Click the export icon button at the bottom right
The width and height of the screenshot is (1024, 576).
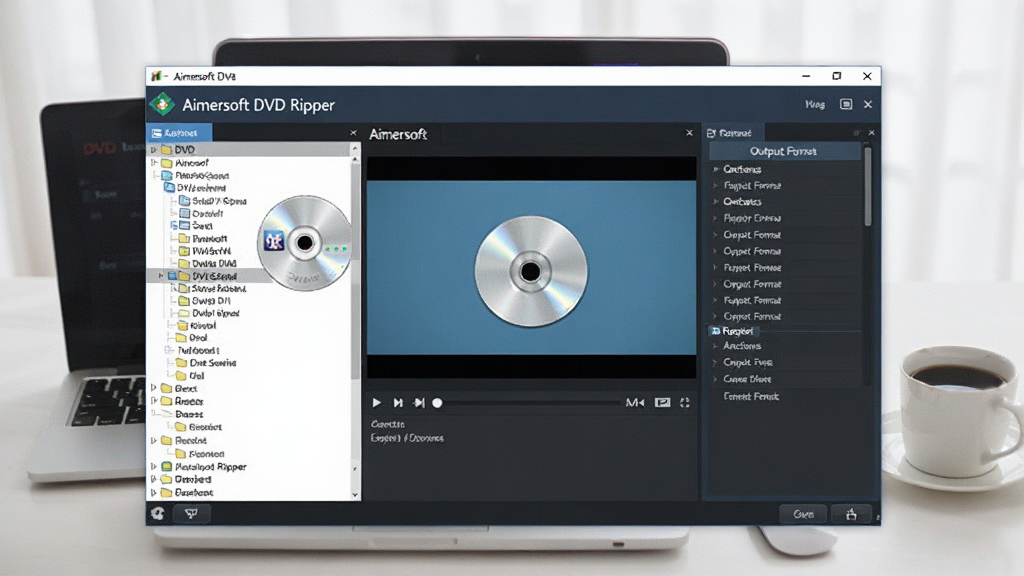(x=852, y=515)
